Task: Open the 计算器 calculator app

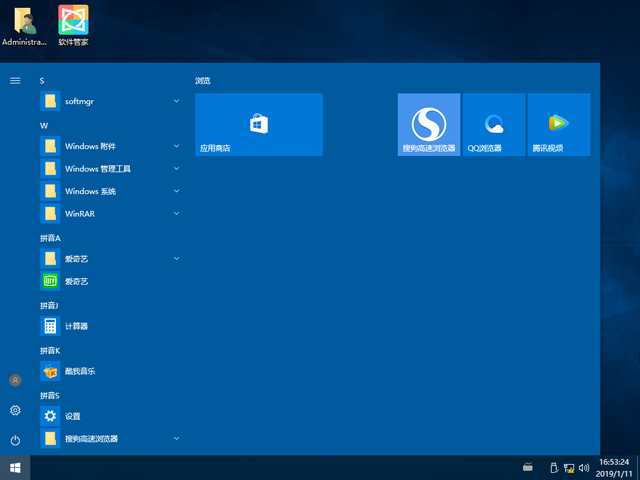Action: click(x=78, y=326)
